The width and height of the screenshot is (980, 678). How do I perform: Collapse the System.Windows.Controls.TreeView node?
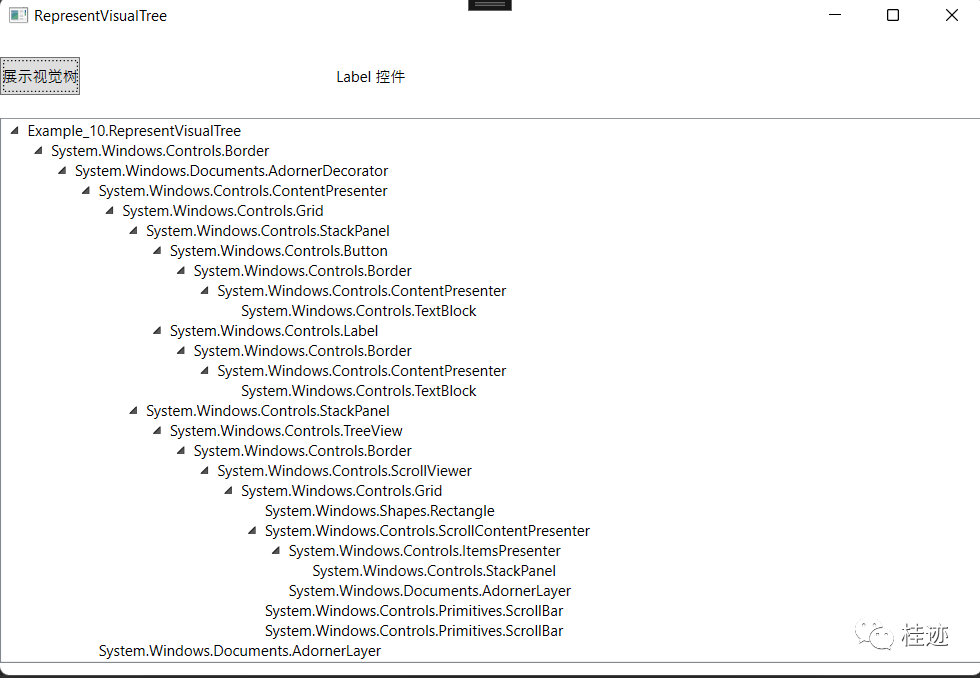[x=156, y=430]
